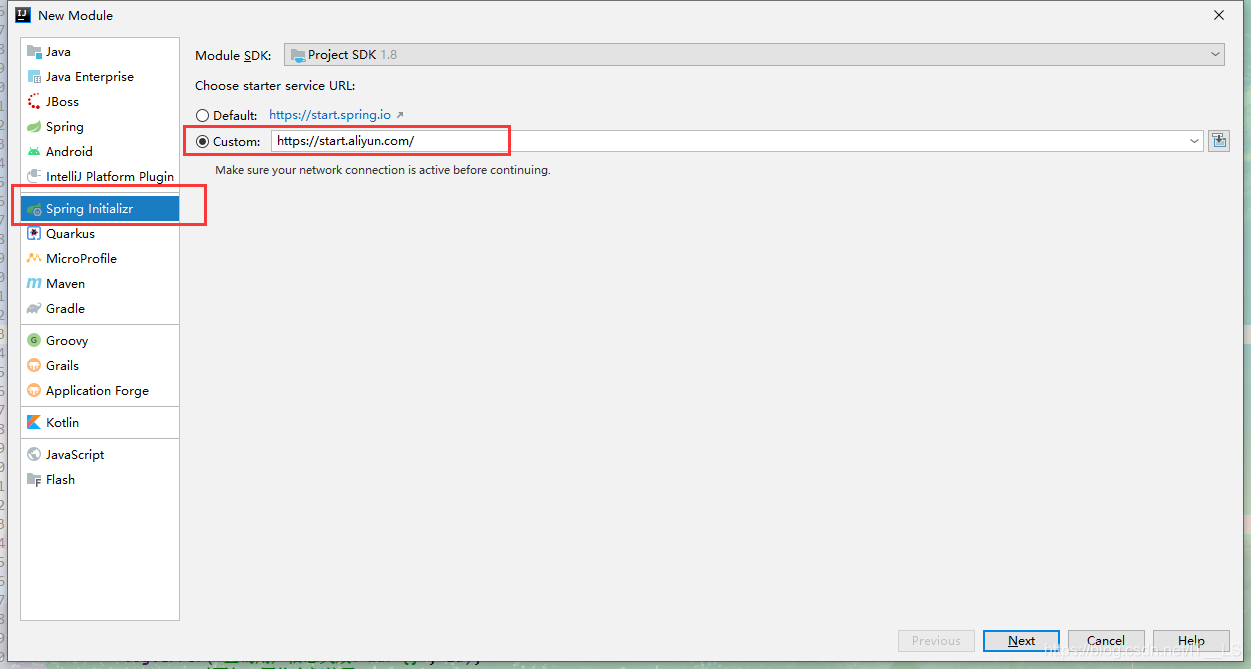Click the JavaScript globe icon
Viewport: 1251px width, 669px height.
(x=34, y=455)
